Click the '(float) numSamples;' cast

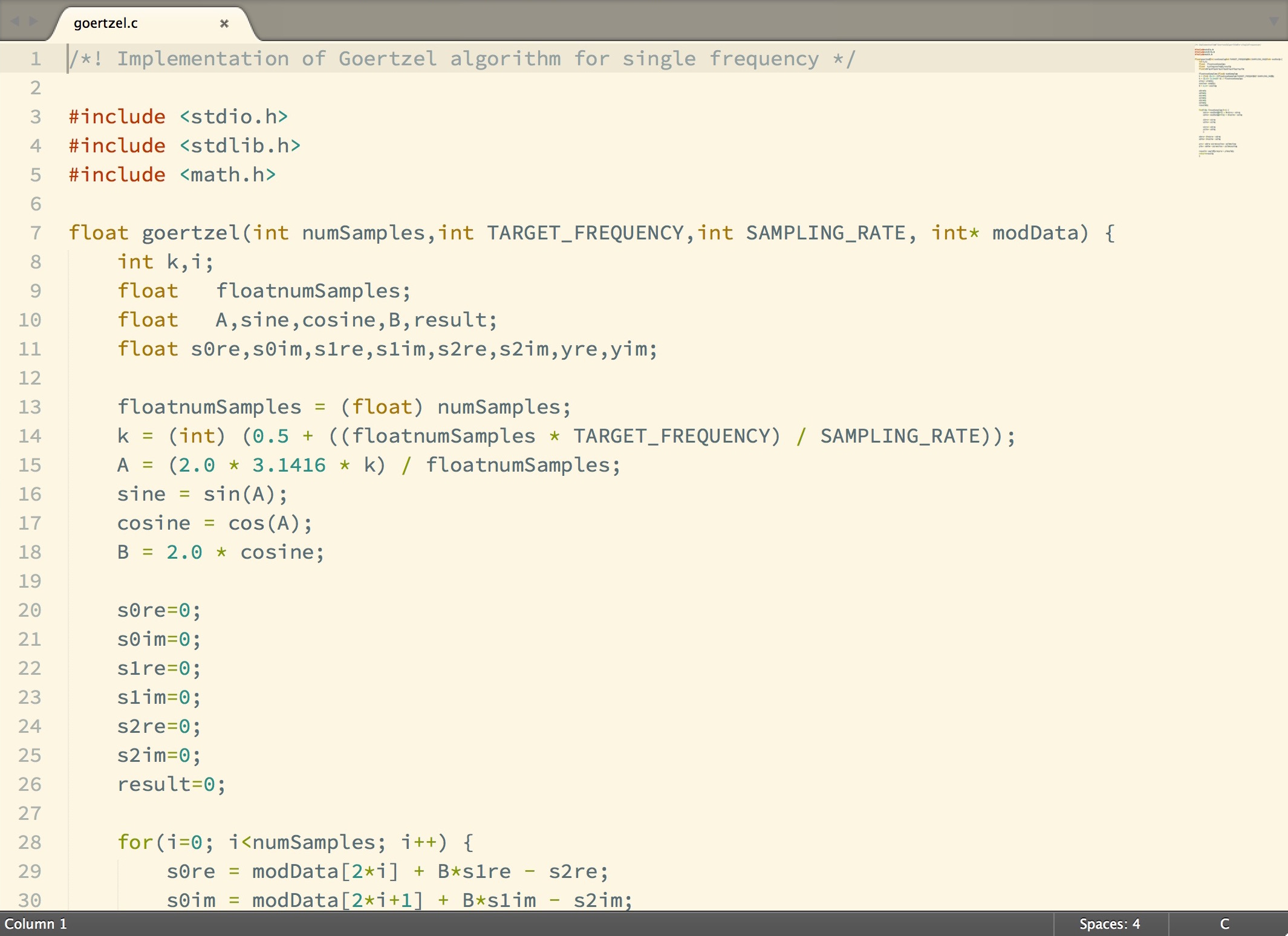tap(455, 407)
